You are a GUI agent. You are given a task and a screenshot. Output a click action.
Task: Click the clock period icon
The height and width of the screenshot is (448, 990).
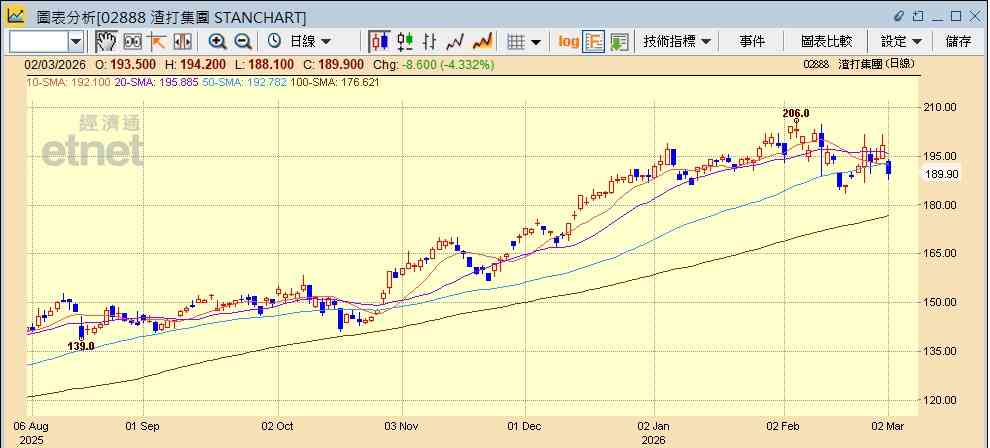(274, 42)
